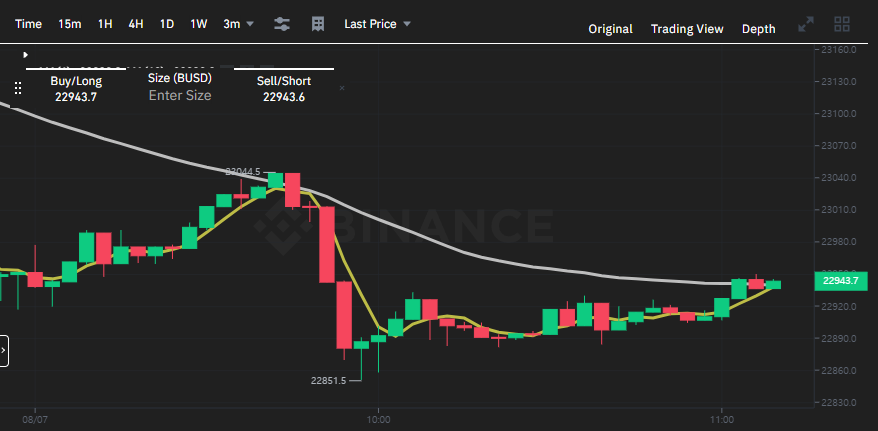
Task: Click the 10:00 time axis label
Action: (379, 419)
